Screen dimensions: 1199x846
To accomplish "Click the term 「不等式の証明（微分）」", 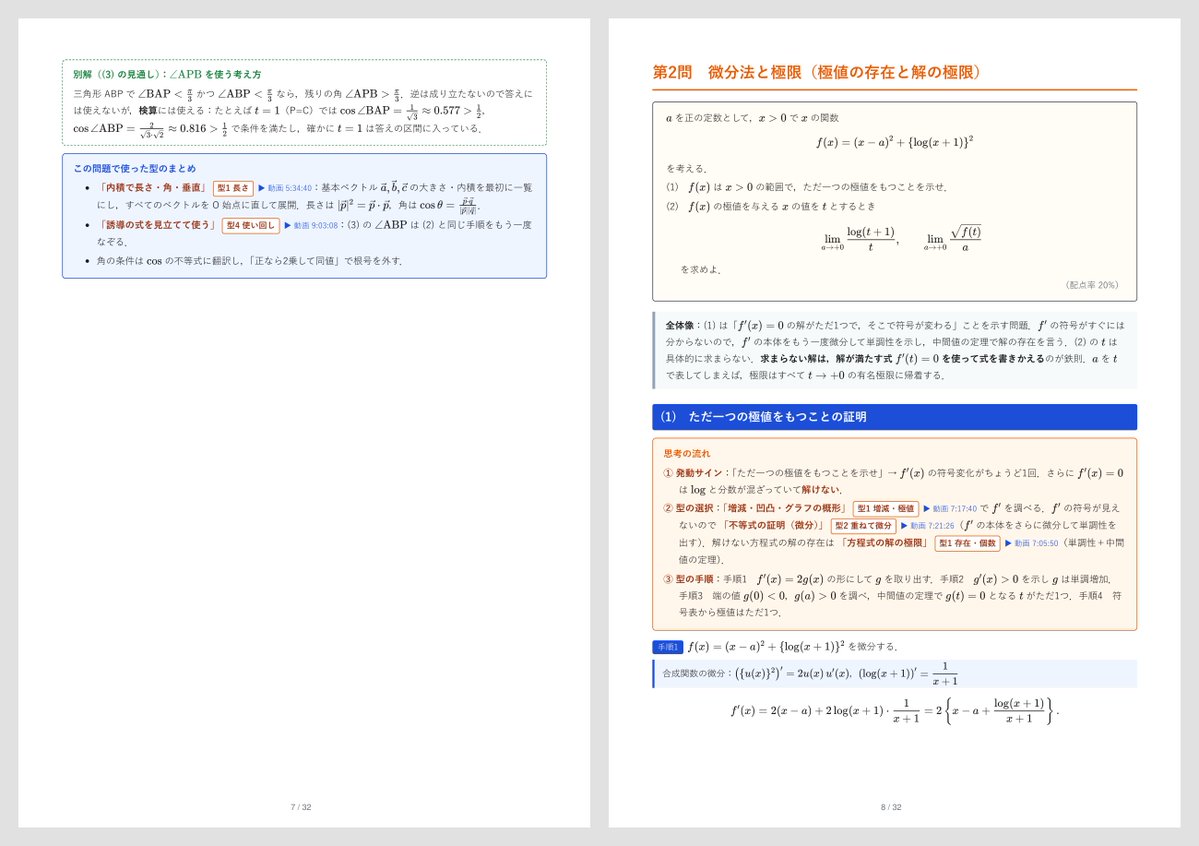I will pyautogui.click(x=774, y=526).
